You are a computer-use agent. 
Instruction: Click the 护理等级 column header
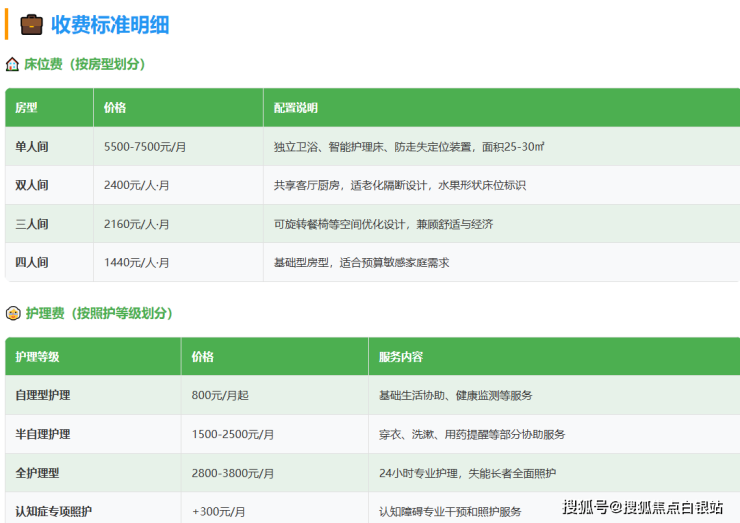click(x=37, y=357)
